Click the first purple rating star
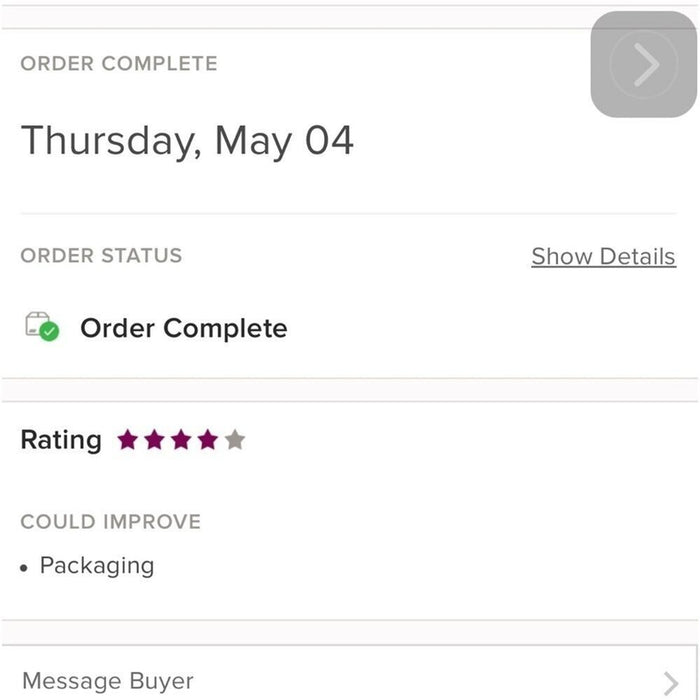 click(127, 440)
